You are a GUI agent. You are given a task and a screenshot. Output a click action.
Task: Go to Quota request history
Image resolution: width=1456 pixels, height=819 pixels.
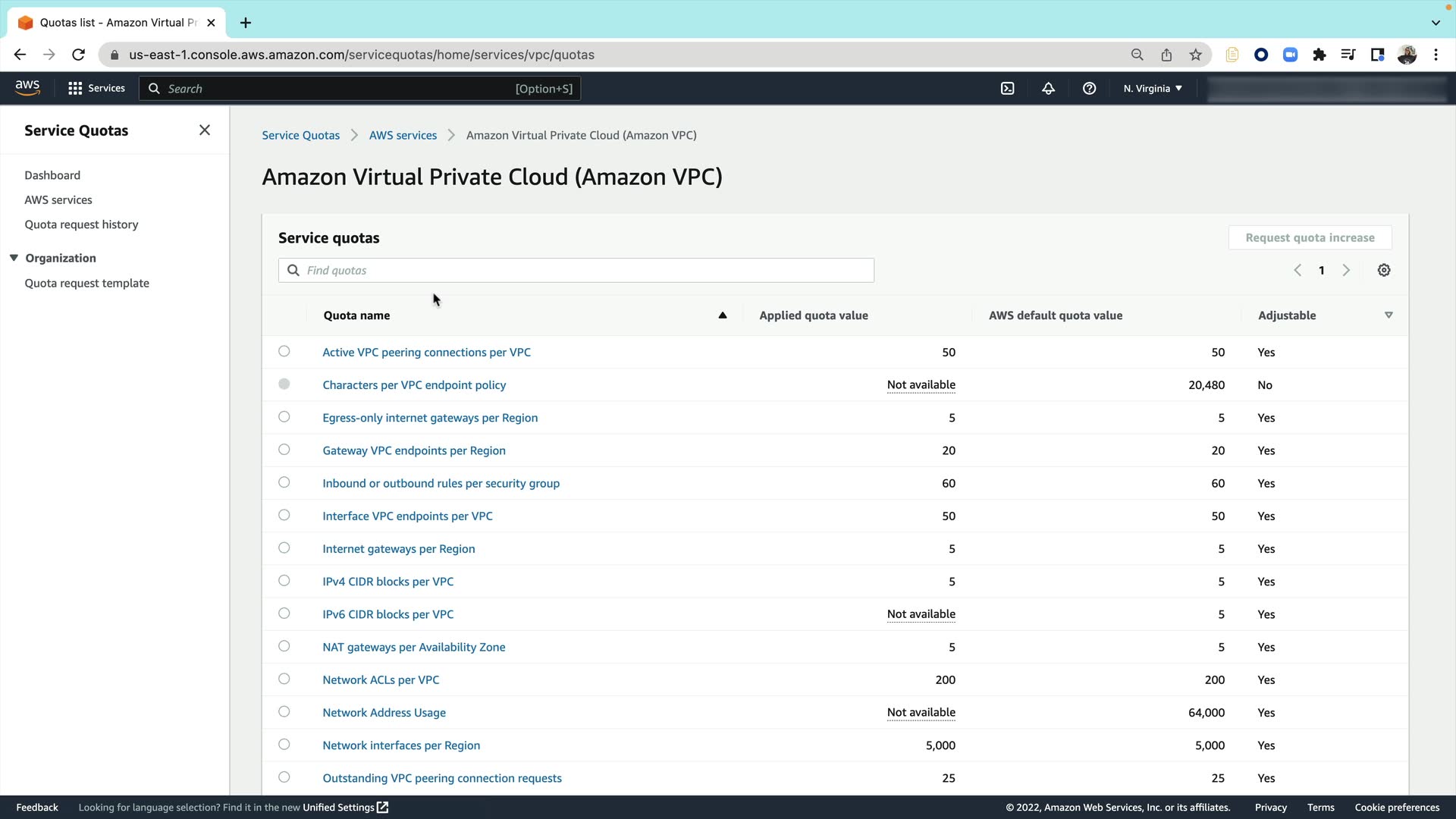81,224
